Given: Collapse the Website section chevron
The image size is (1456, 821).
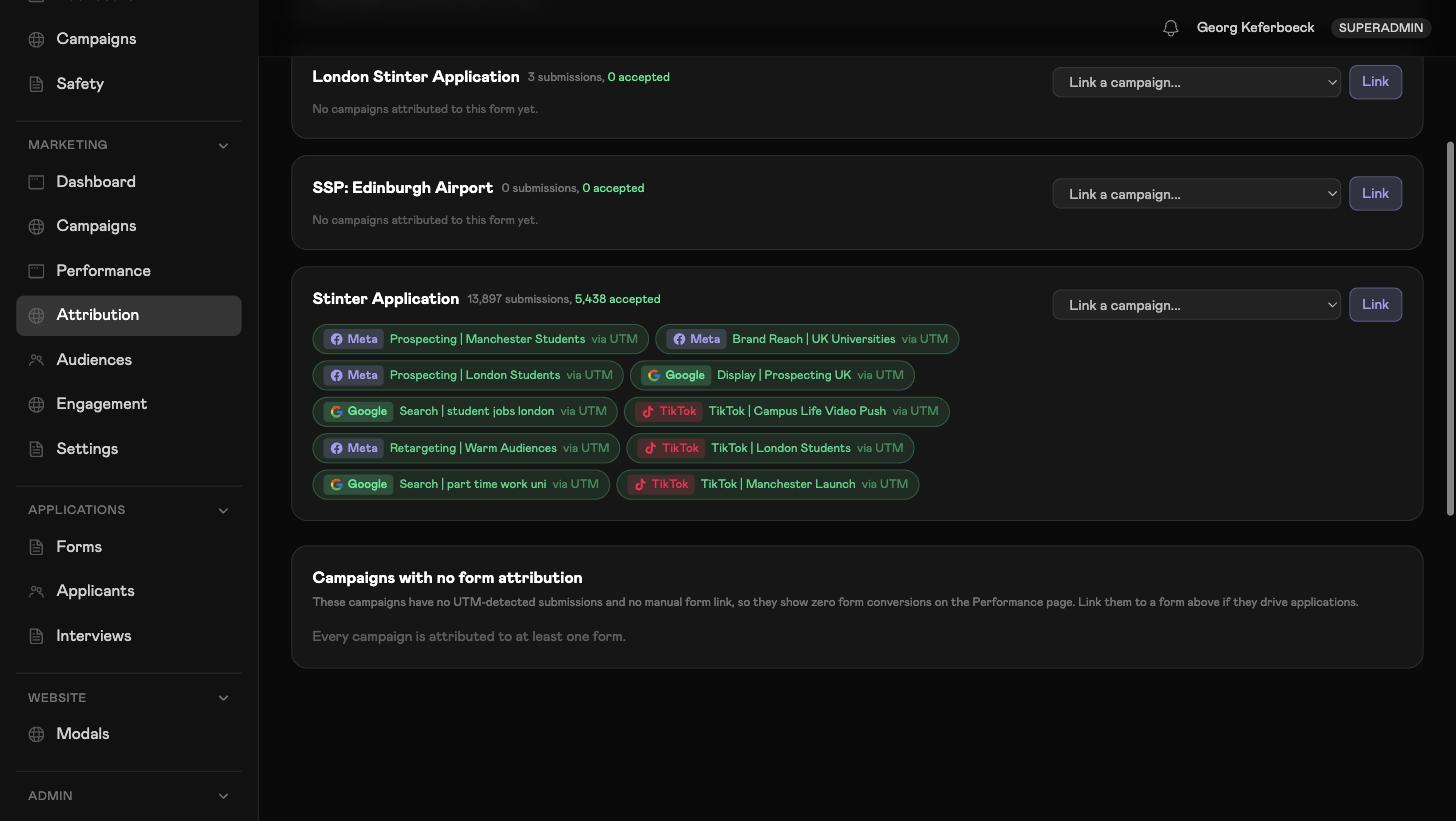Looking at the screenshot, I should tap(223, 698).
